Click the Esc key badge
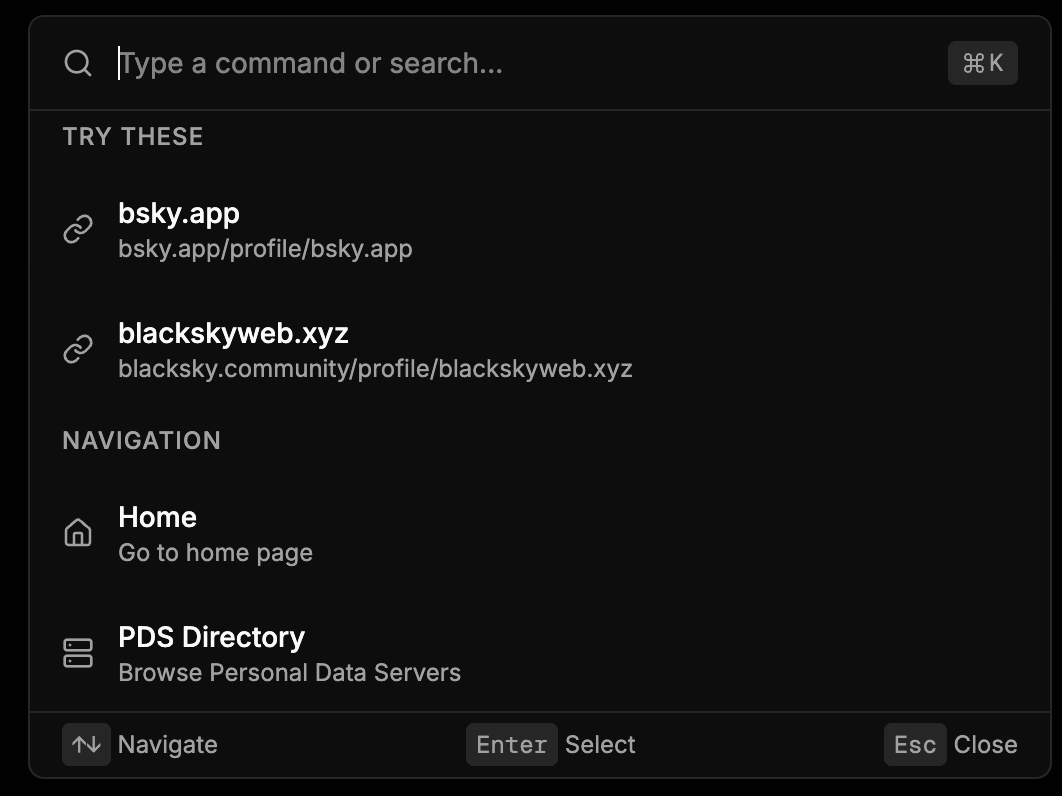1062x796 pixels. tap(914, 745)
